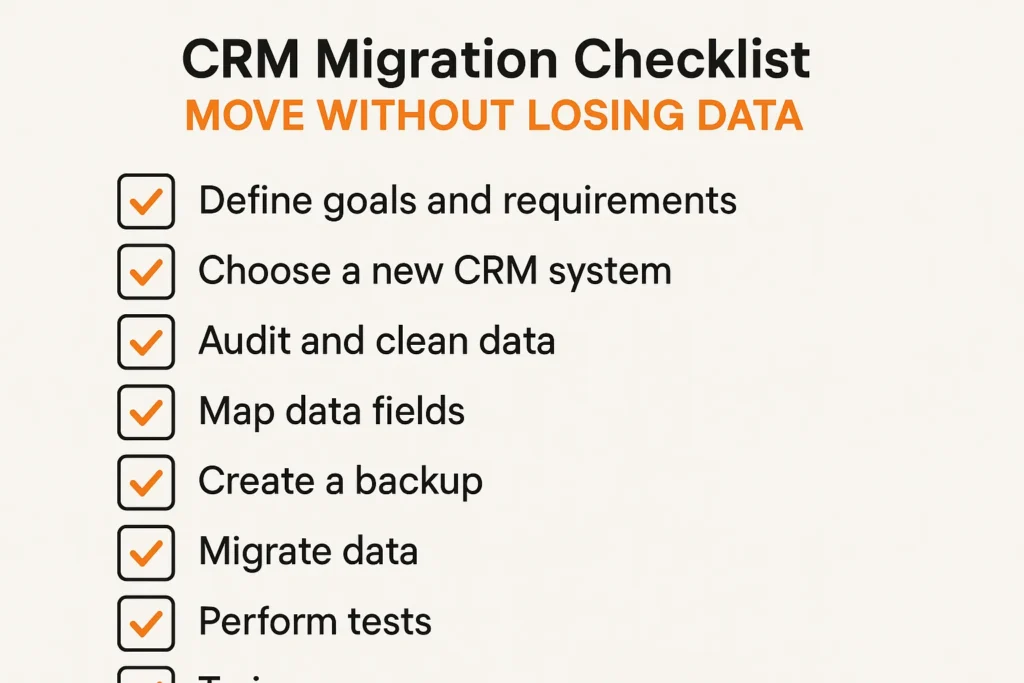The height and width of the screenshot is (683, 1024).
Task: Toggle the 'Create a backup' checkbox
Action: click(x=146, y=481)
